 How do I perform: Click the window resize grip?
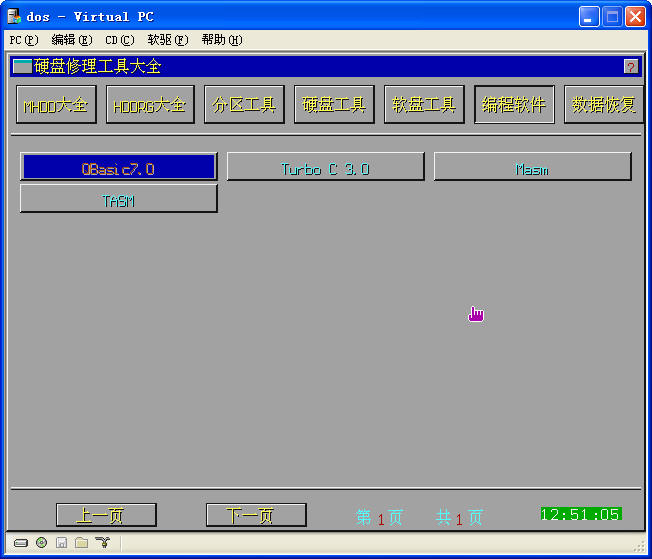641,548
